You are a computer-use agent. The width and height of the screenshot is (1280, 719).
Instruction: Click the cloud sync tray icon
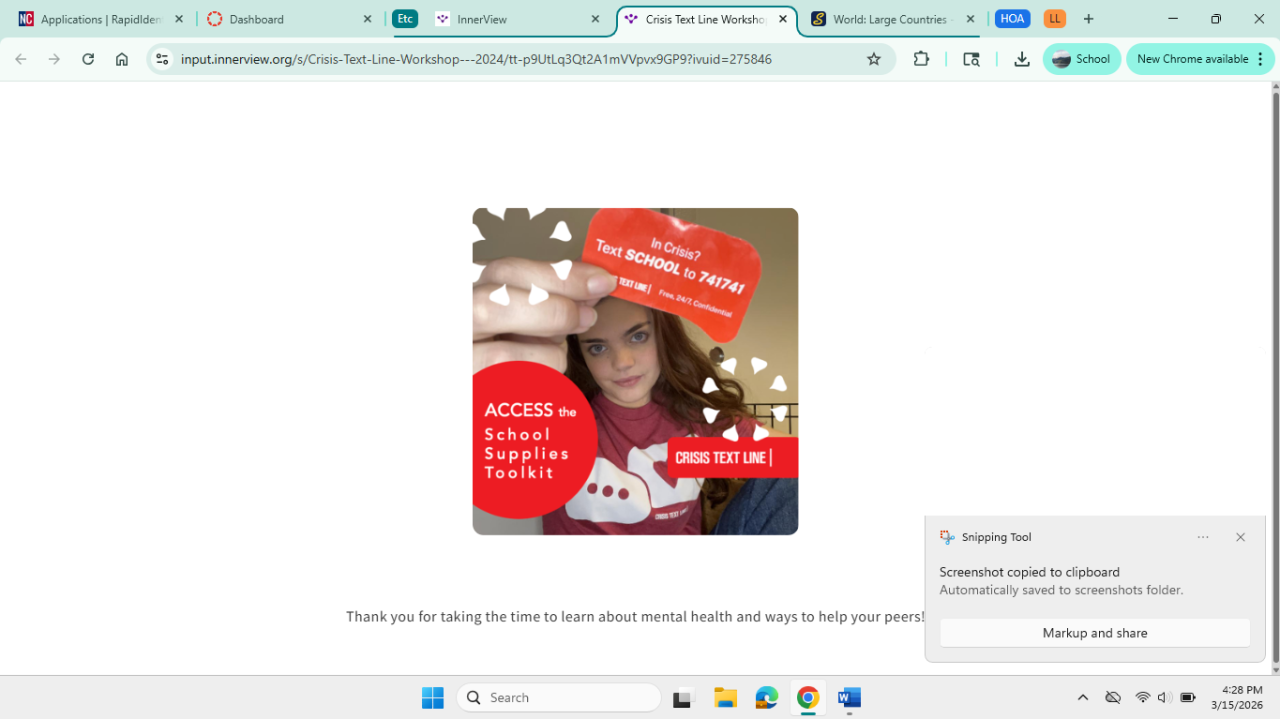(x=1113, y=698)
